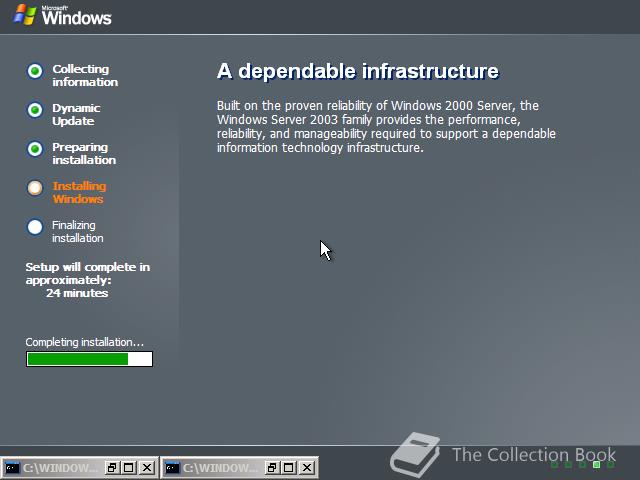Click the 'Completing installation...' status text

click(84, 342)
